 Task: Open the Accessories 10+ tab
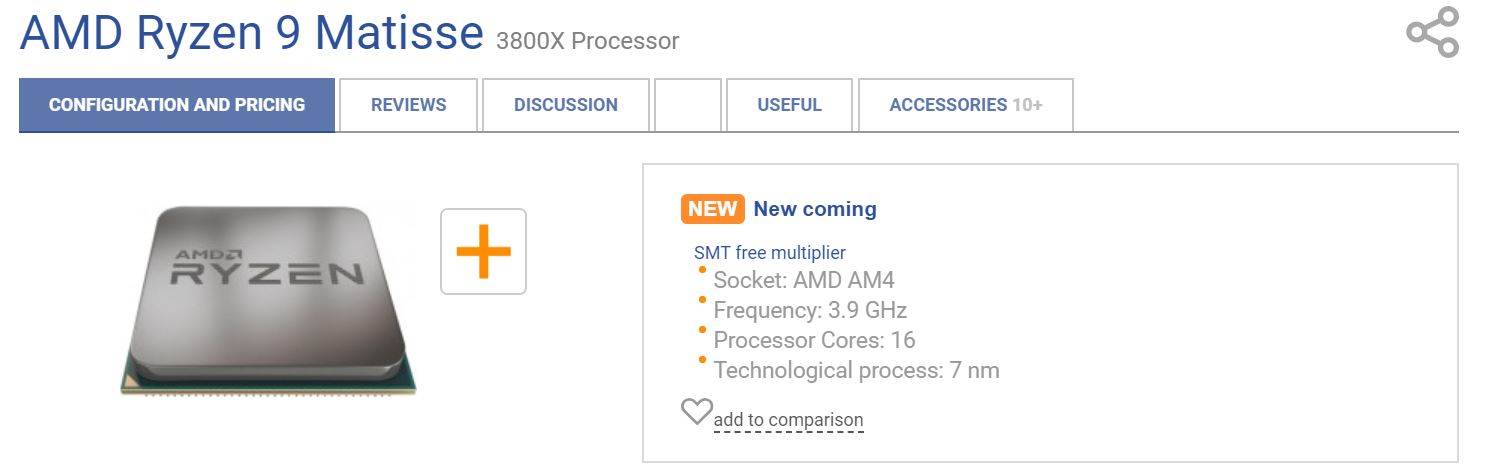966,105
